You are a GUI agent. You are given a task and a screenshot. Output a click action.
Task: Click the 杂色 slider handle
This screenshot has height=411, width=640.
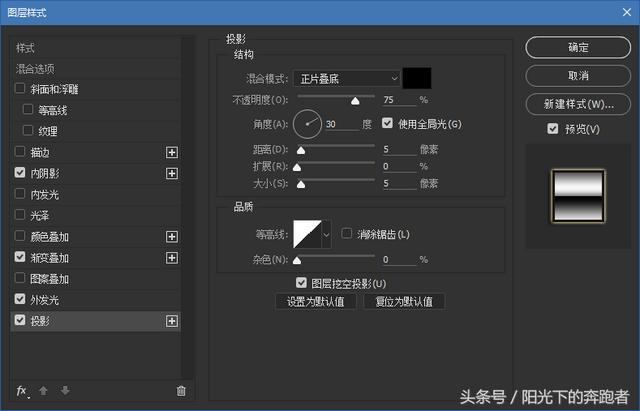pos(297,260)
